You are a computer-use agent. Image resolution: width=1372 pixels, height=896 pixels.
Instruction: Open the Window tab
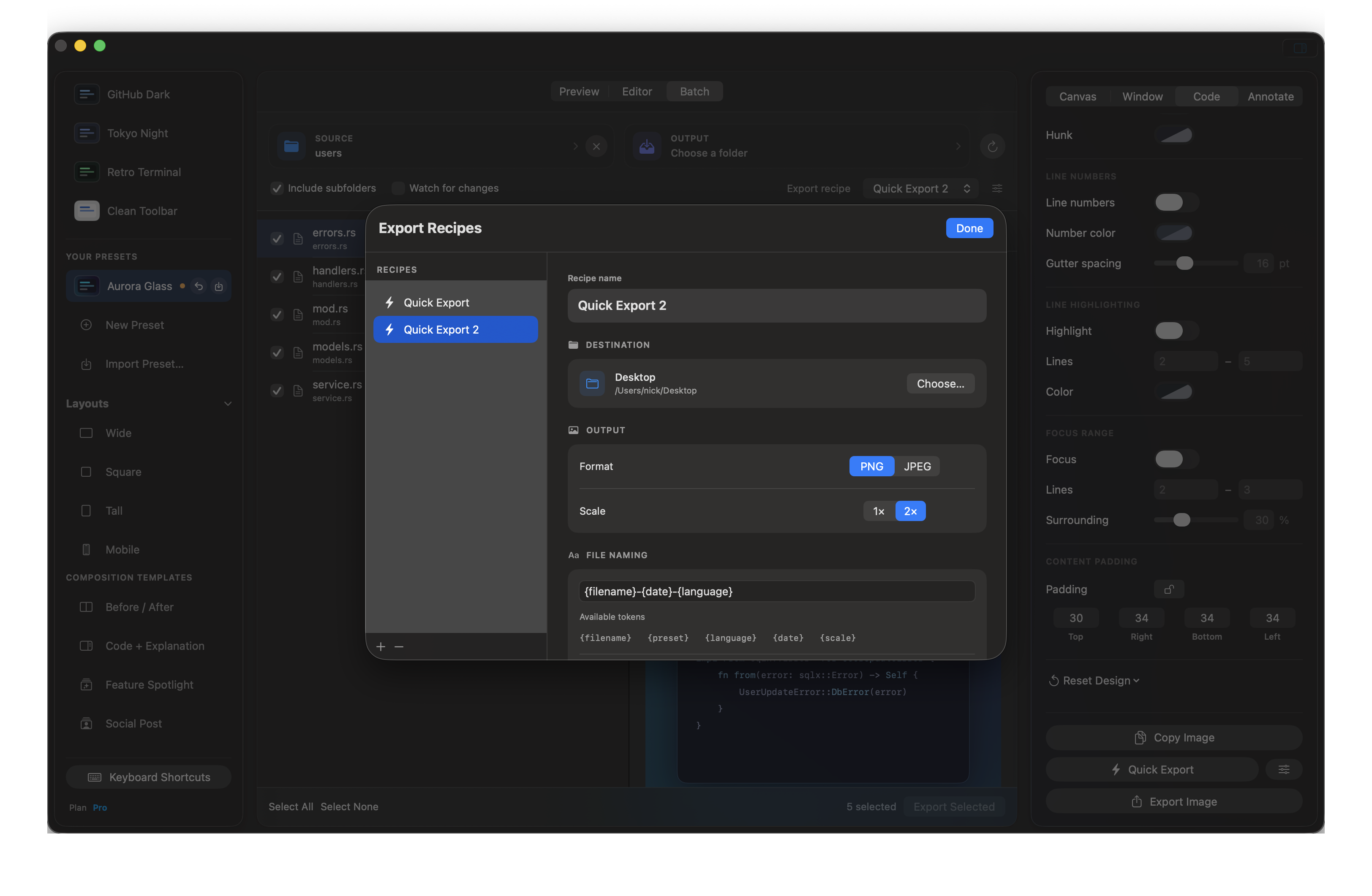tap(1142, 97)
